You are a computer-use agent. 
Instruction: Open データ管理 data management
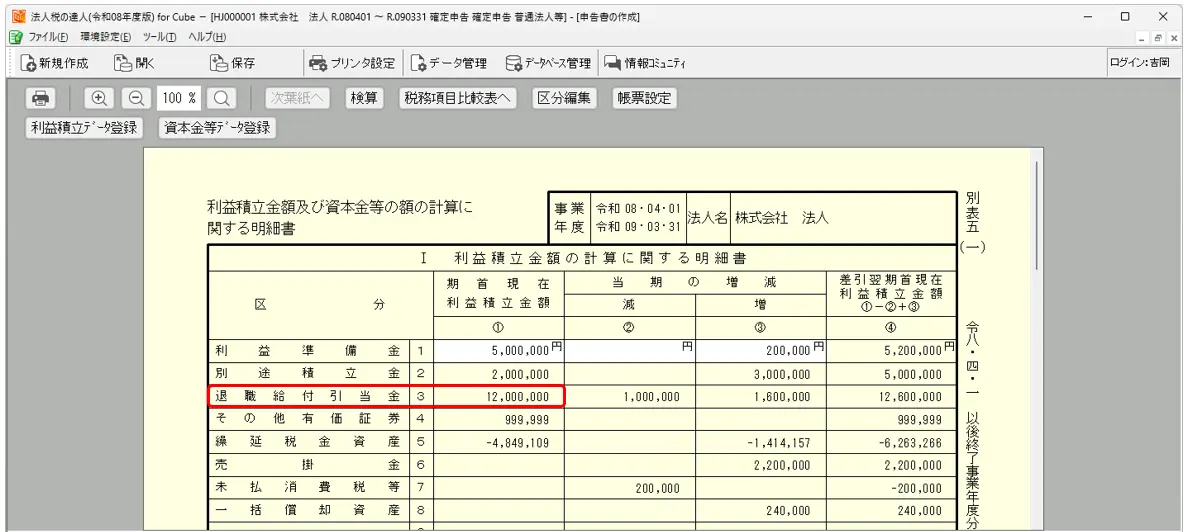[x=449, y=64]
